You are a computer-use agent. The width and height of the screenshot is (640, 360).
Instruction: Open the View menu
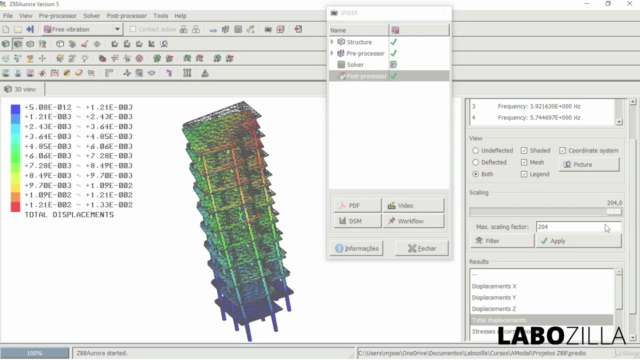point(25,16)
